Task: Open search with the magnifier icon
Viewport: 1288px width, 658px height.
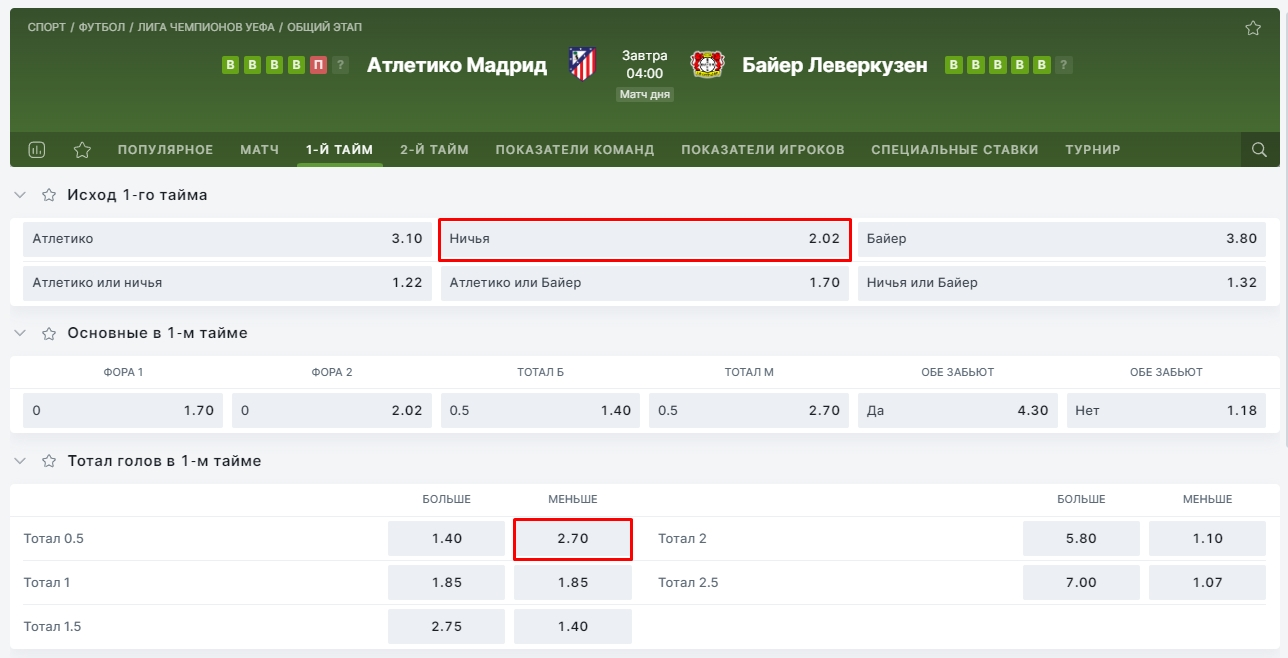Action: (x=1259, y=150)
